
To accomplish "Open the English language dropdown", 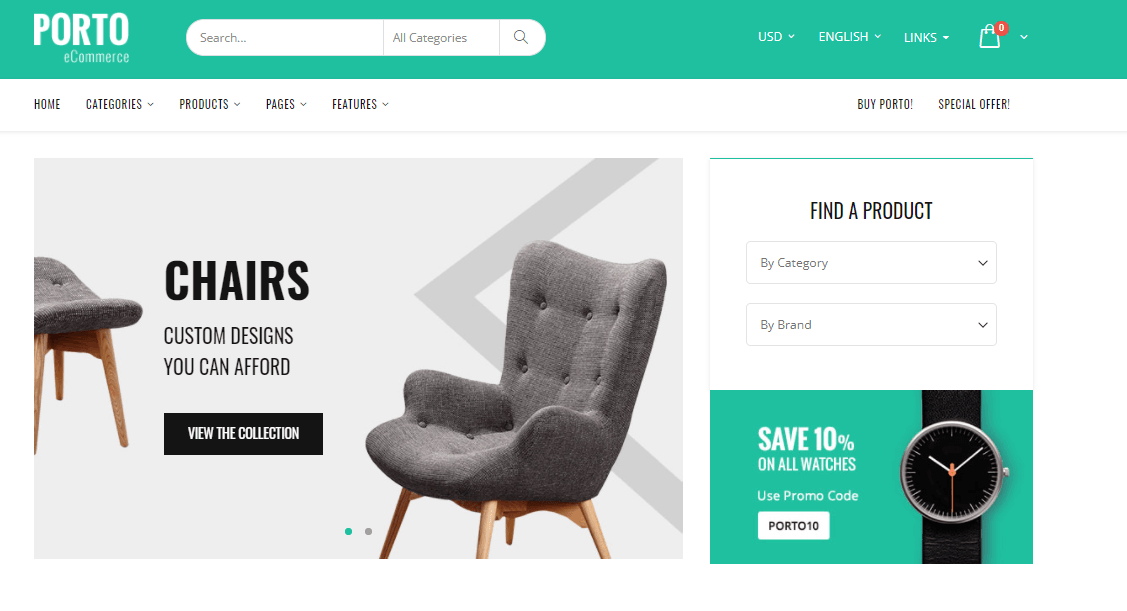I will 850,37.
